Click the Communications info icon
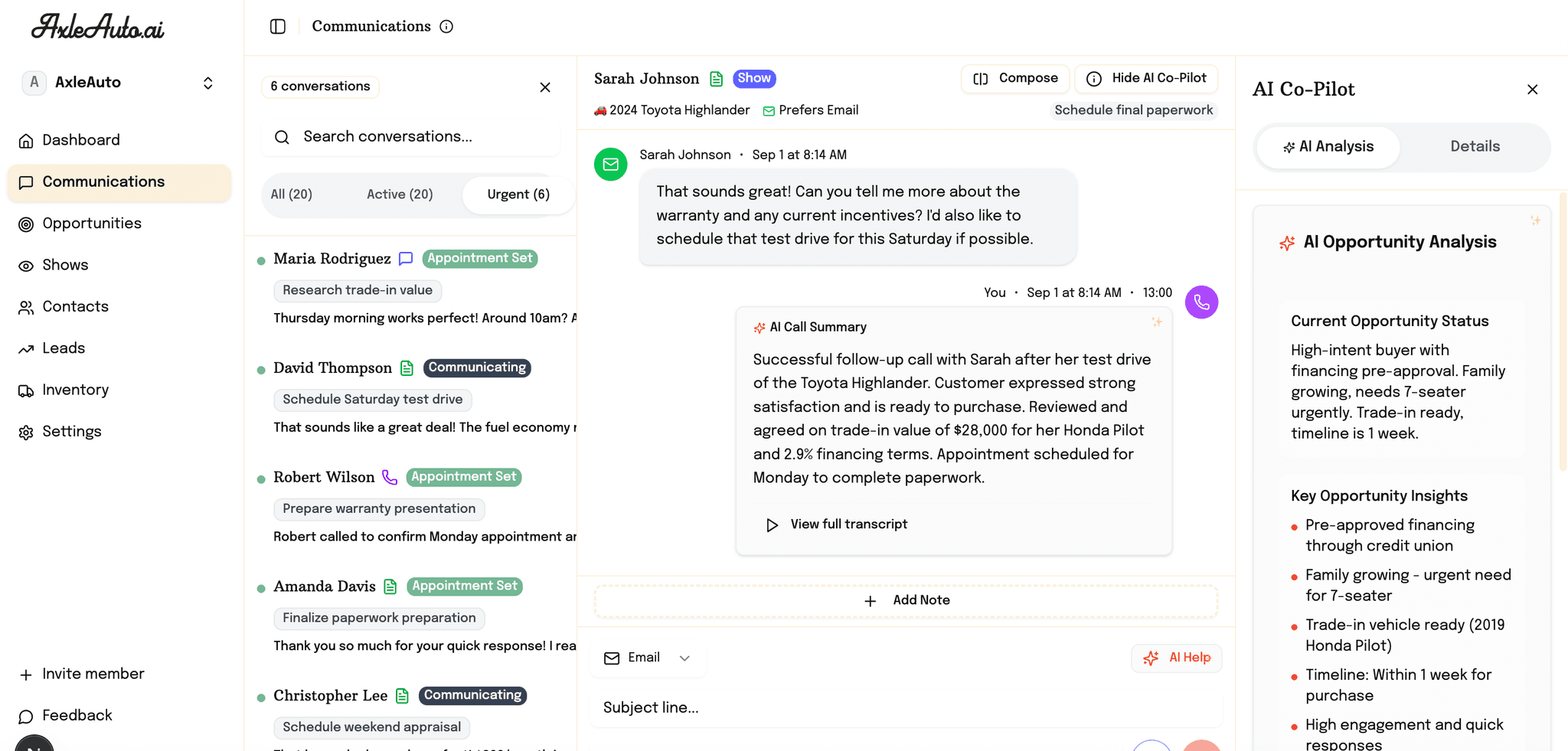The height and width of the screenshot is (751, 1568). (446, 27)
